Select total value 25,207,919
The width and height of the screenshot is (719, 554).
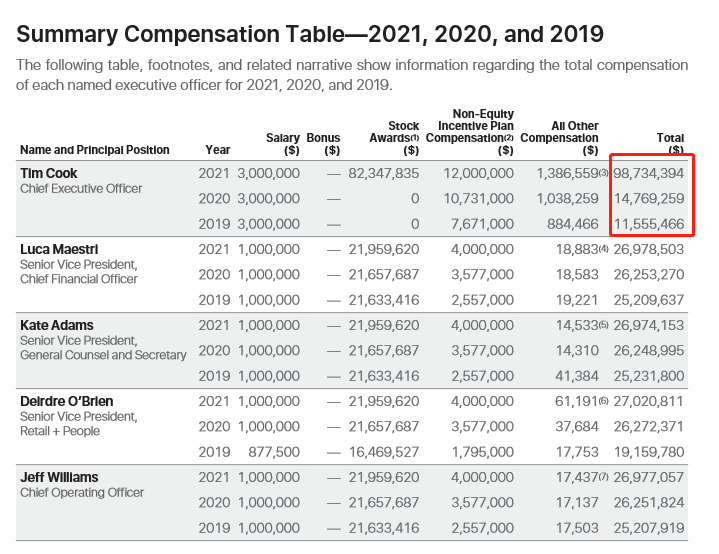[x=649, y=528]
